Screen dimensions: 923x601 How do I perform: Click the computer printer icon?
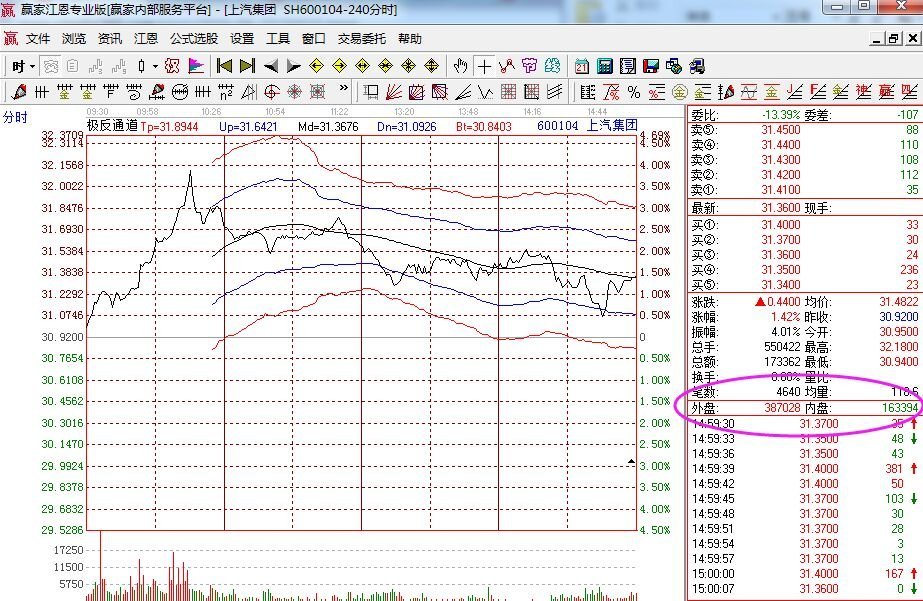(697, 67)
